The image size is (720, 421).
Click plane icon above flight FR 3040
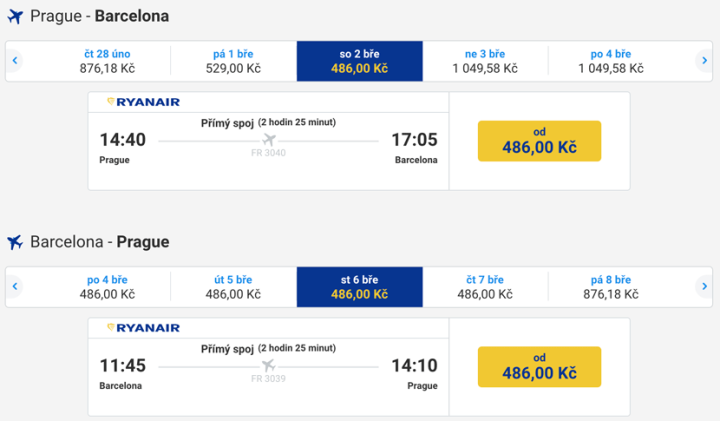[268, 139]
